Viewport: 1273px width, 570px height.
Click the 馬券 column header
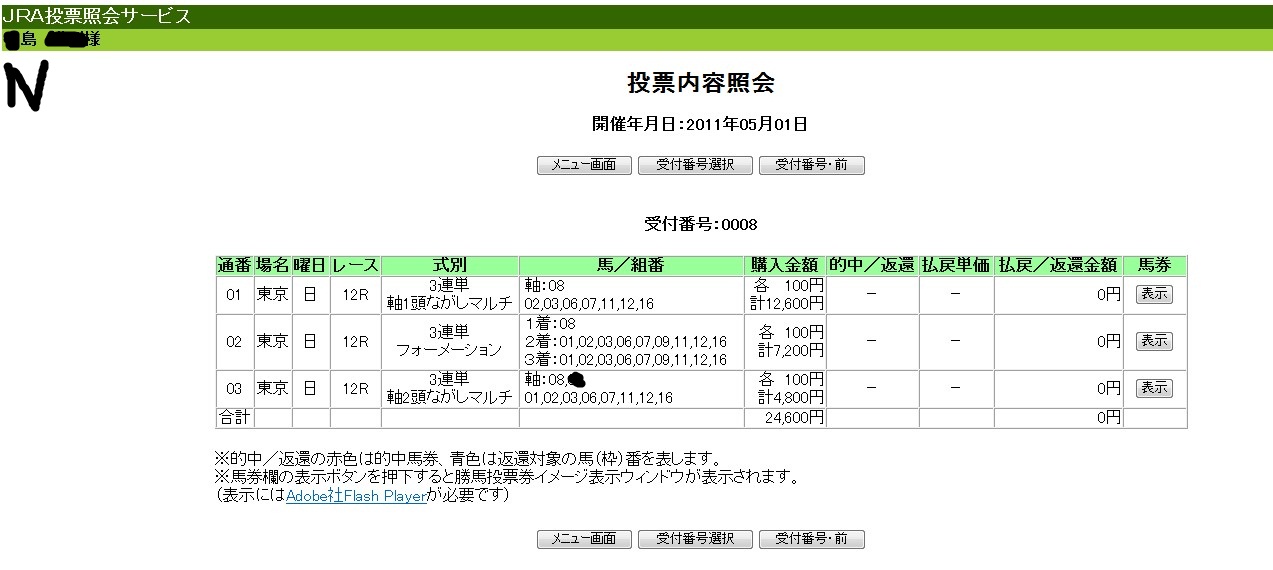pos(1155,266)
